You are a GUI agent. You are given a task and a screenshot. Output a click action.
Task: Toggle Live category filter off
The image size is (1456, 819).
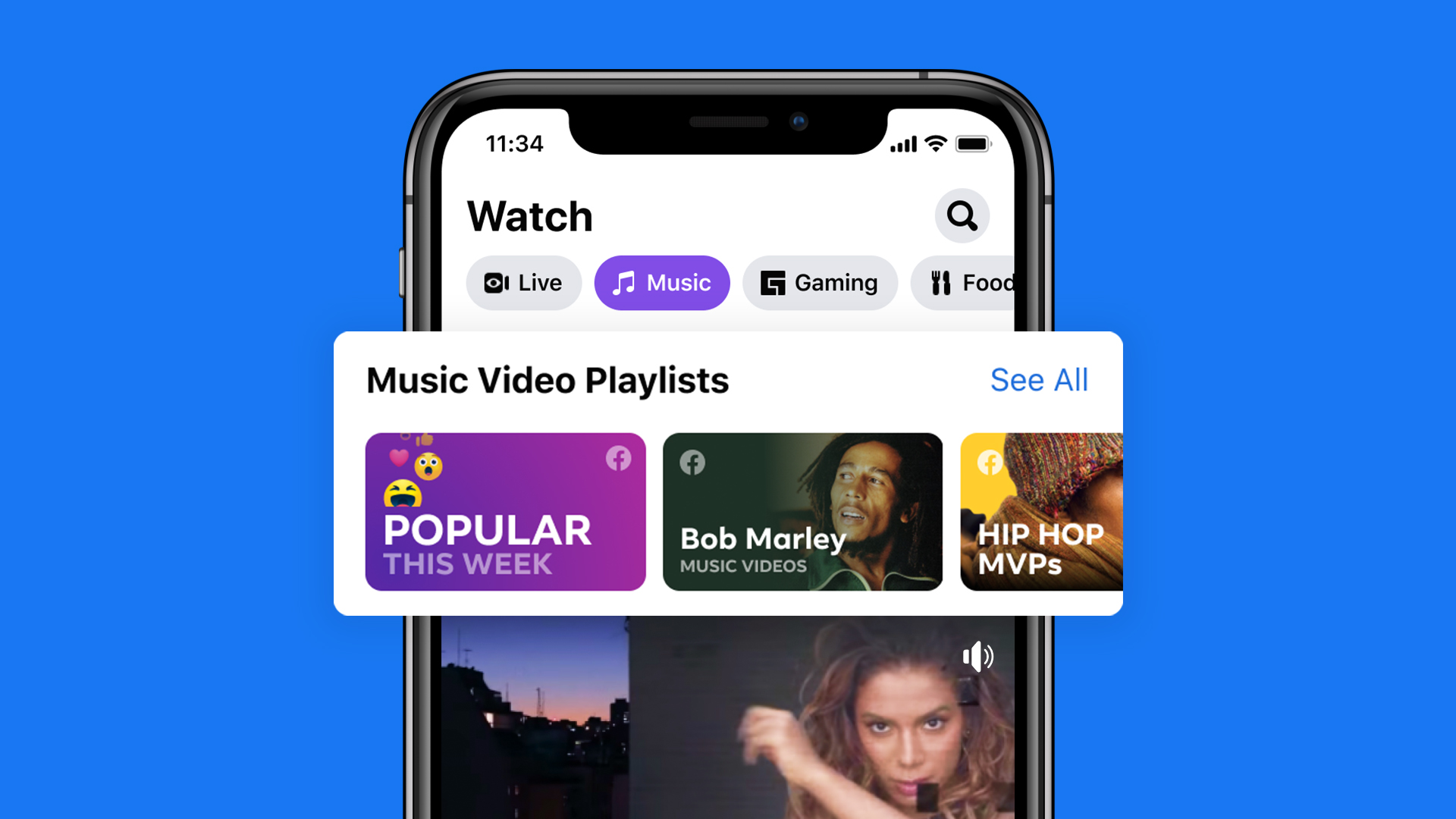(523, 282)
